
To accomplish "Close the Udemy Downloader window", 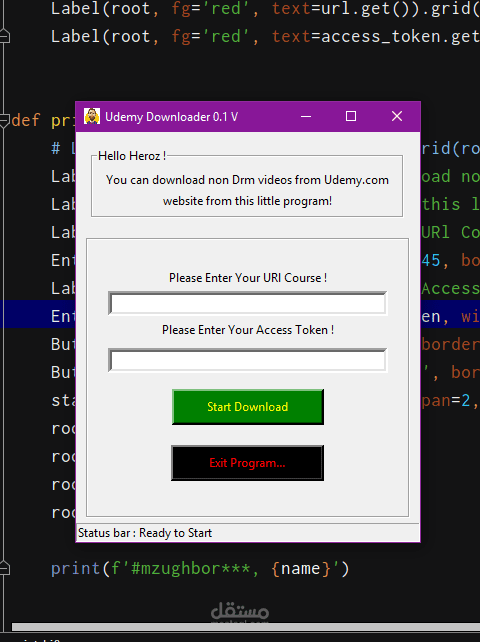I will (397, 116).
